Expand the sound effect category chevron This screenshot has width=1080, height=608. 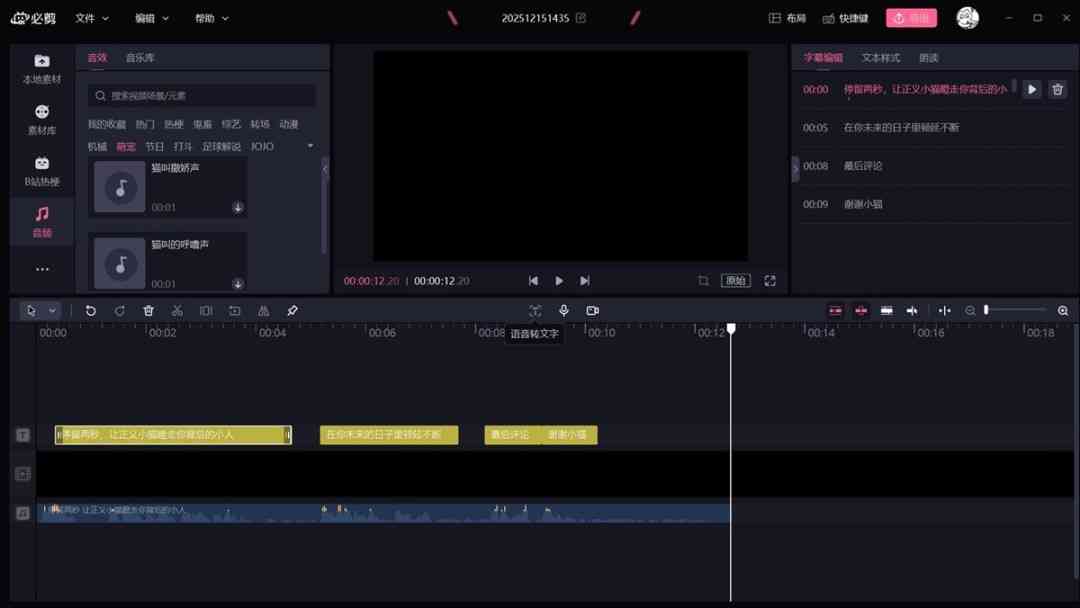point(310,145)
